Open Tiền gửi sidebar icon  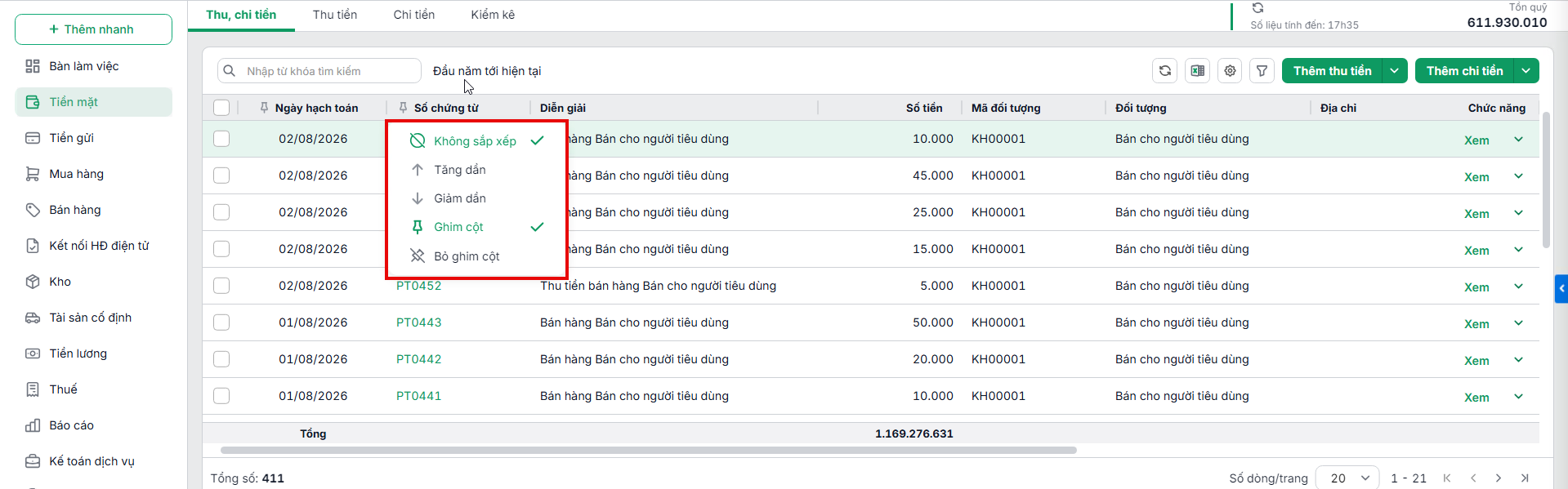[33, 138]
